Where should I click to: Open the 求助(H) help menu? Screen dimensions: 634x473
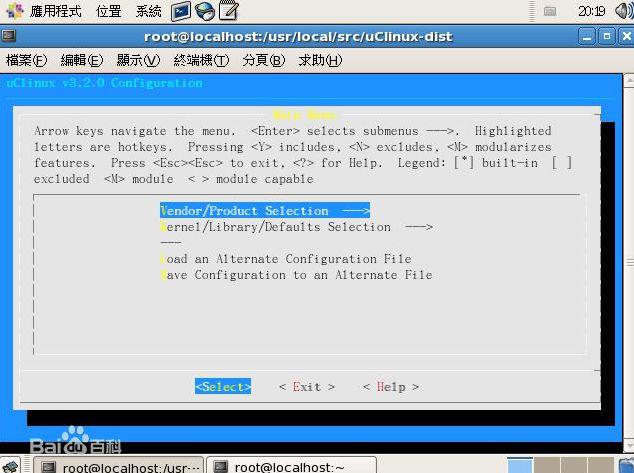point(320,61)
